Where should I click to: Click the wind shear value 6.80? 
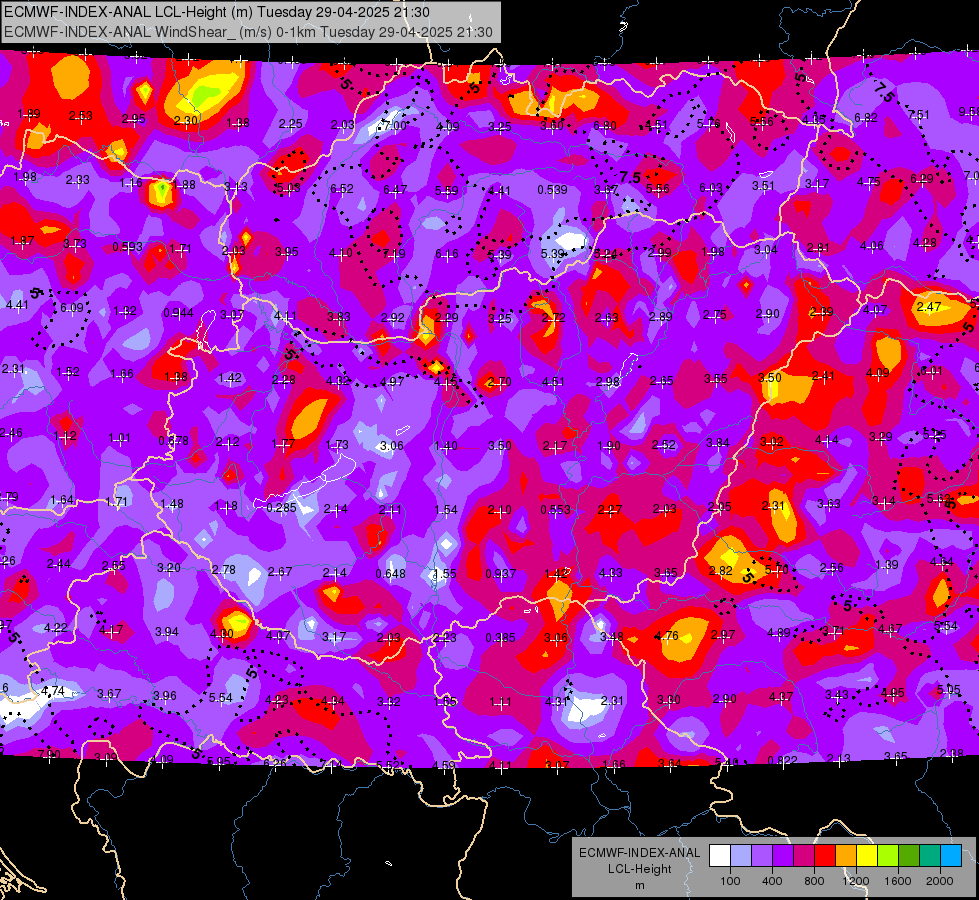tap(605, 126)
